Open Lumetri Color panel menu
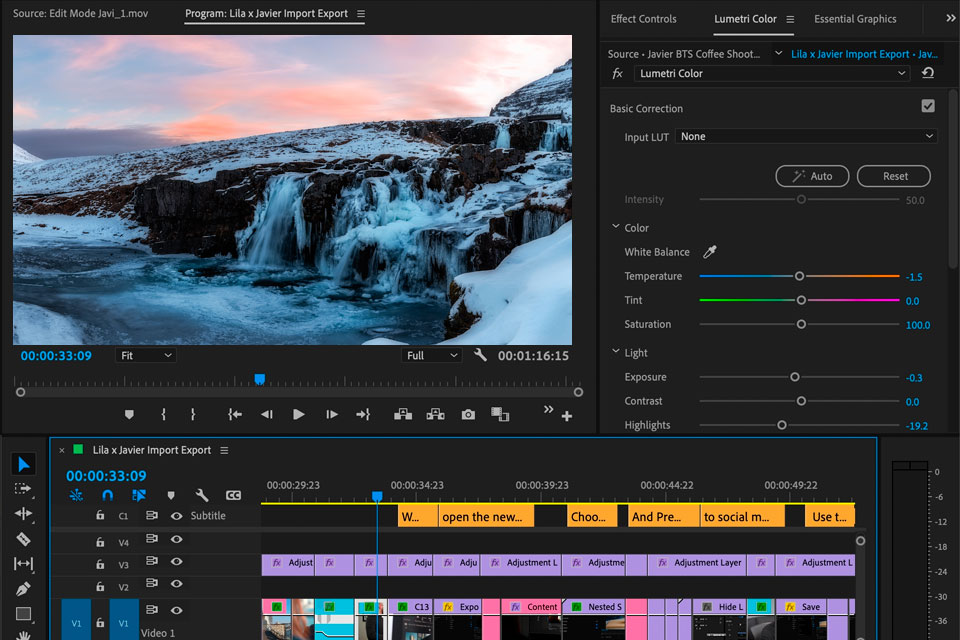The width and height of the screenshot is (960, 640). point(790,19)
